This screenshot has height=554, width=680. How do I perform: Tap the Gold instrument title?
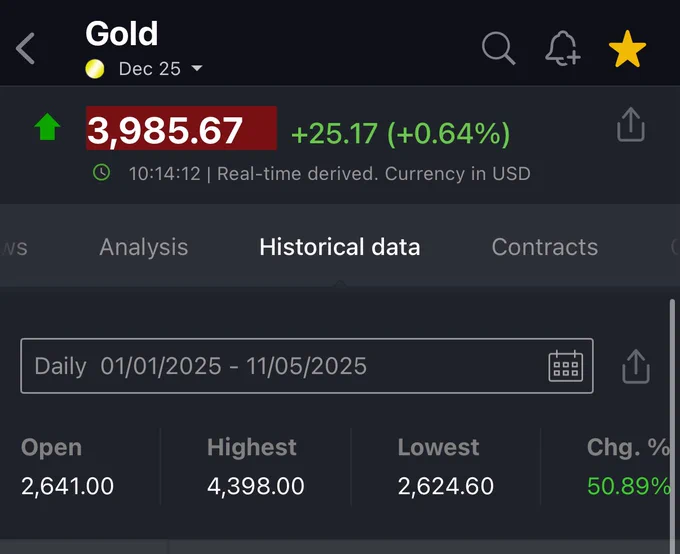click(x=122, y=33)
